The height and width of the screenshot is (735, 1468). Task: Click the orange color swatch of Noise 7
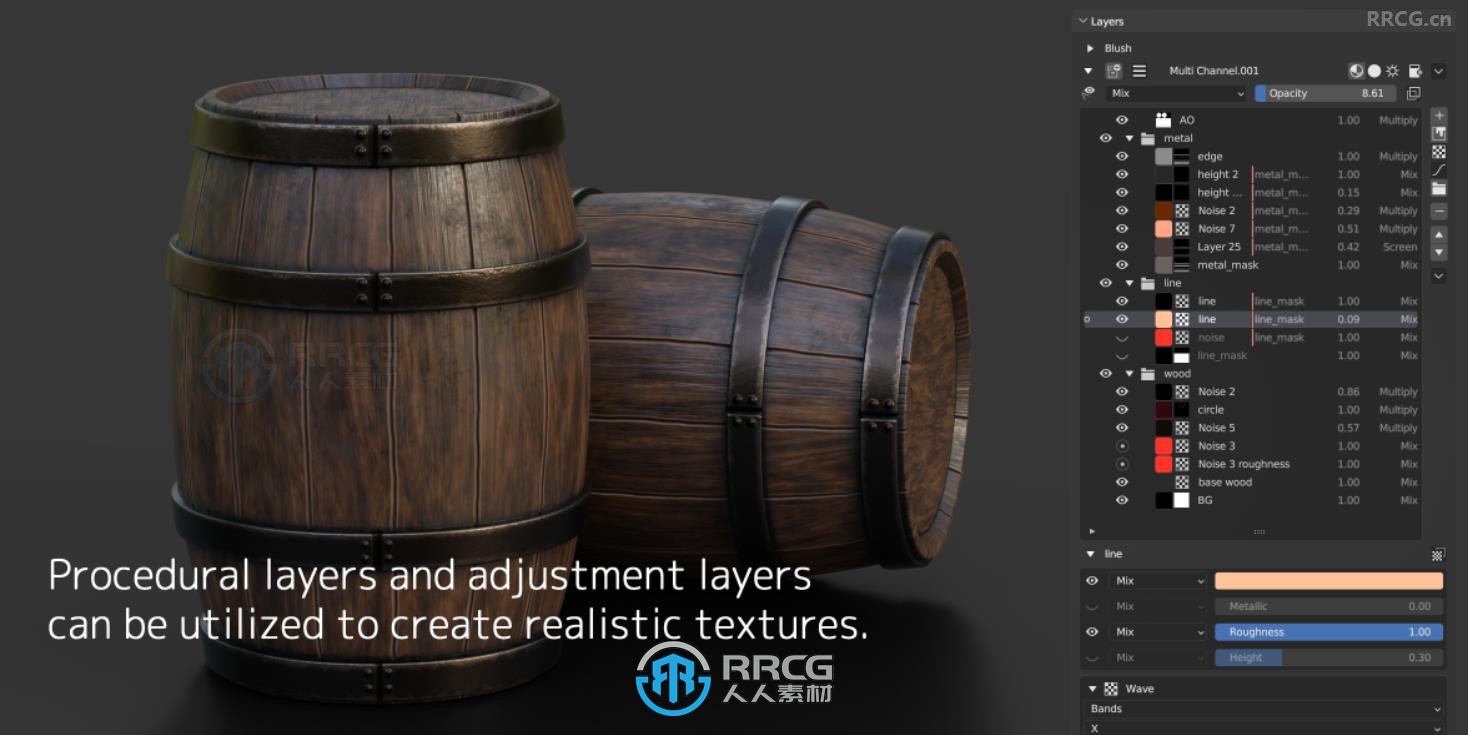[1163, 229]
